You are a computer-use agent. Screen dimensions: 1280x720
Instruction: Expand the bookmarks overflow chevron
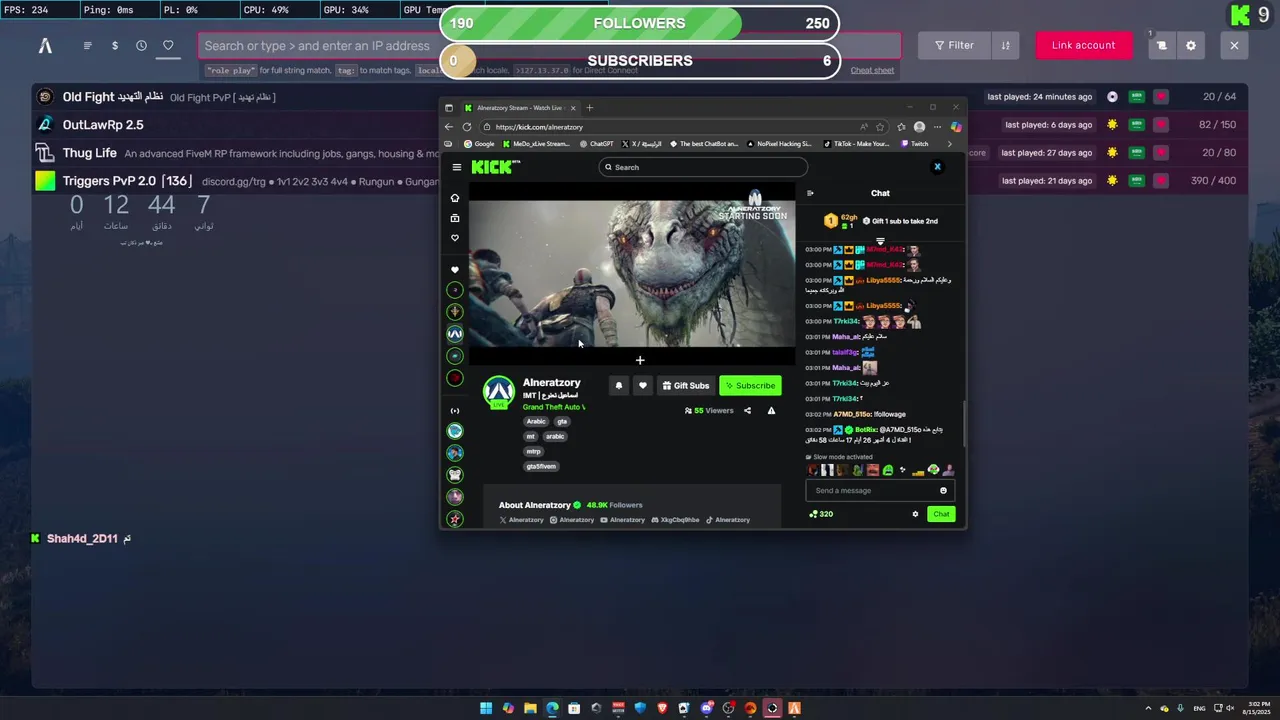949,144
